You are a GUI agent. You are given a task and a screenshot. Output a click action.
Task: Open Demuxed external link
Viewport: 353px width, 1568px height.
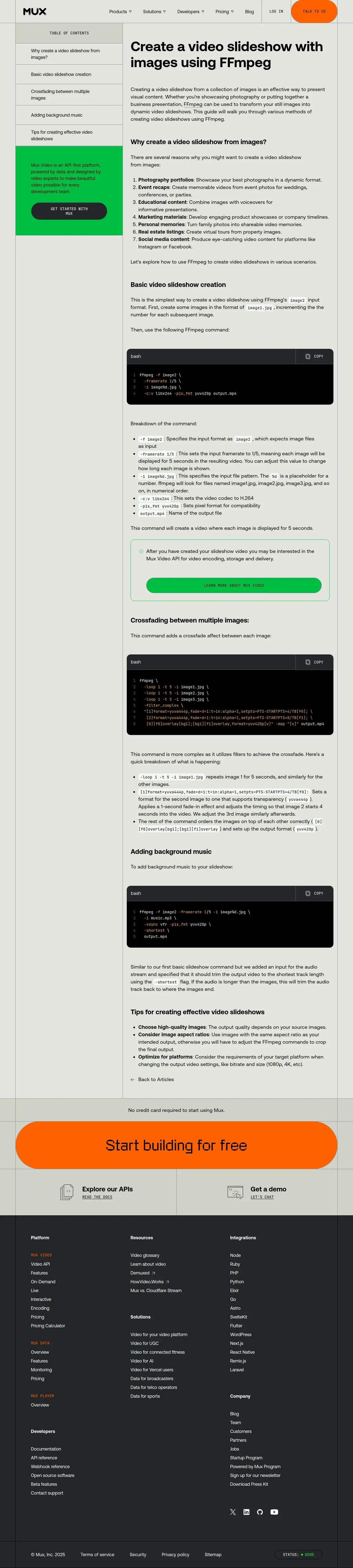[142, 1273]
